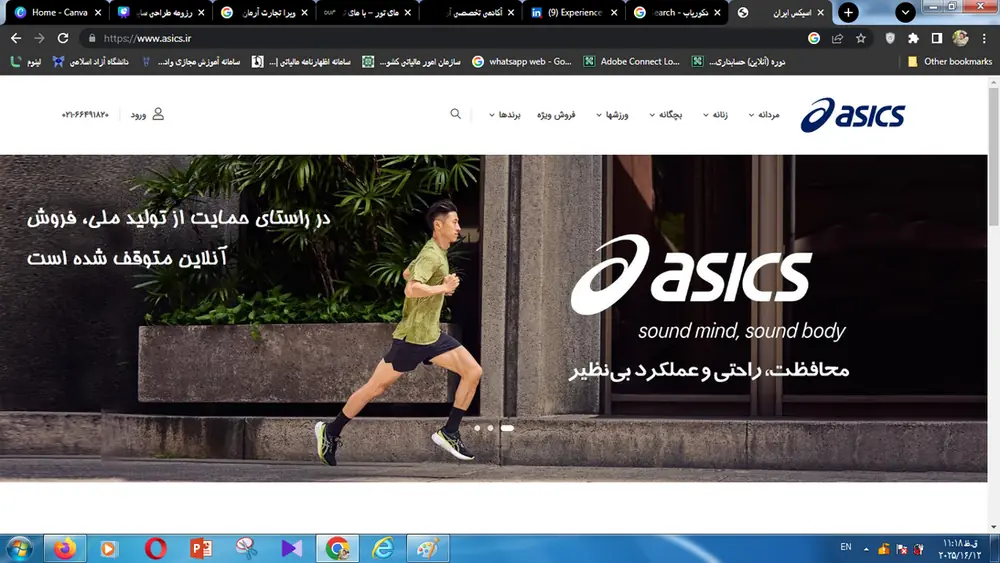Screen dimensions: 1000x563
Task: Click the browser forward arrow
Action: [x=40, y=38]
